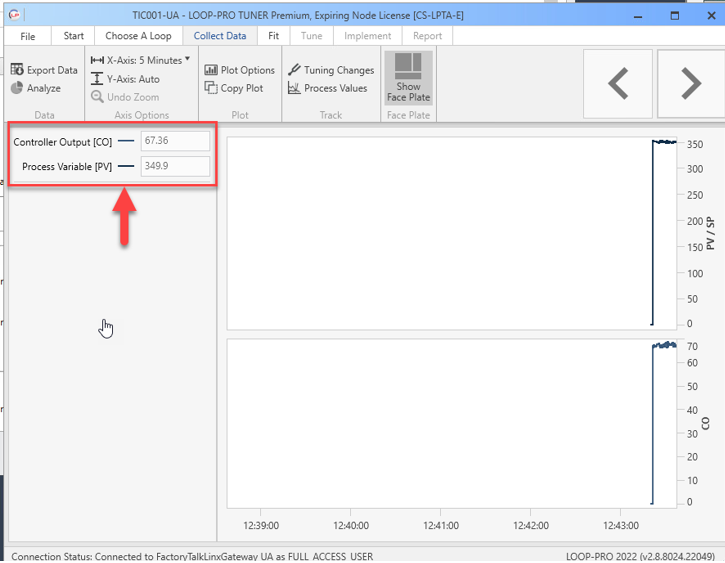Click the Process Variable line color swatch
Screen dimensions: 725x563
tap(126, 166)
